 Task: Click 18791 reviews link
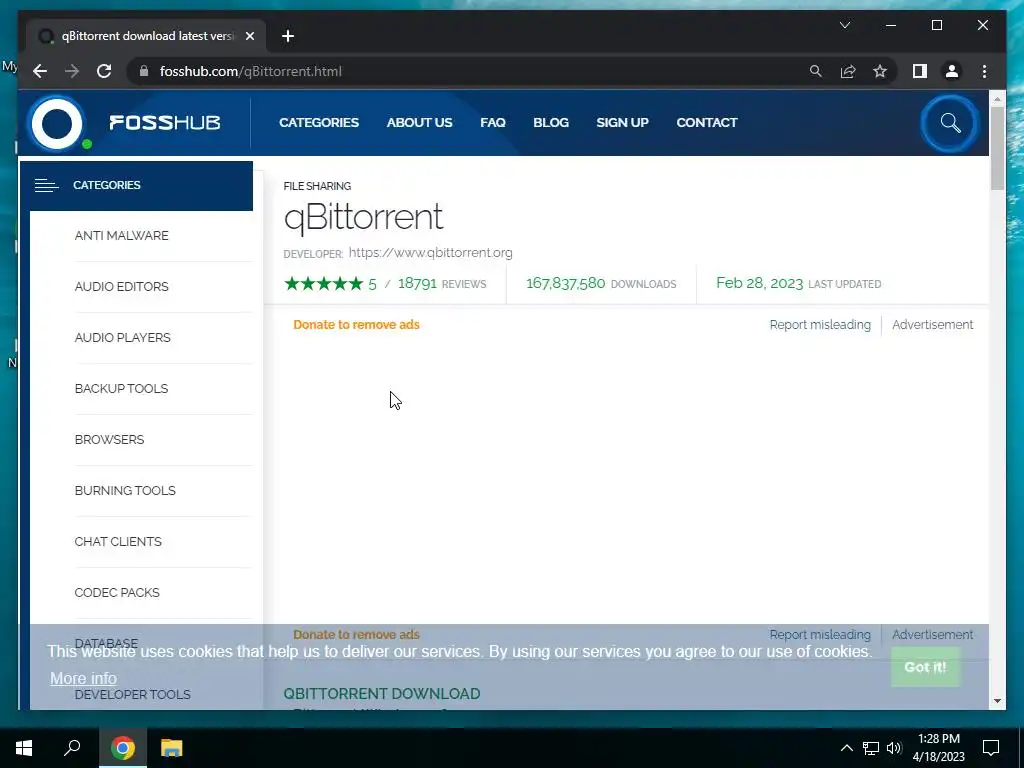click(x=441, y=283)
